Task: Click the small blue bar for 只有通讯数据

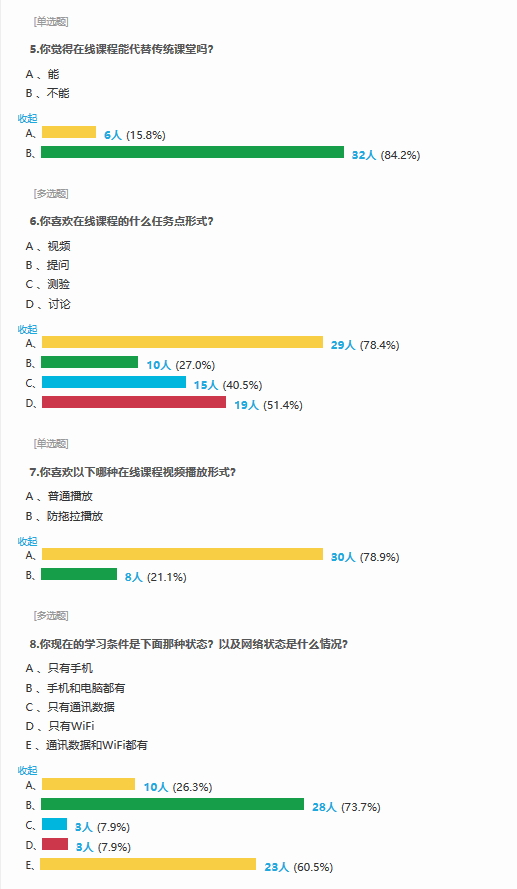Action: (54, 824)
